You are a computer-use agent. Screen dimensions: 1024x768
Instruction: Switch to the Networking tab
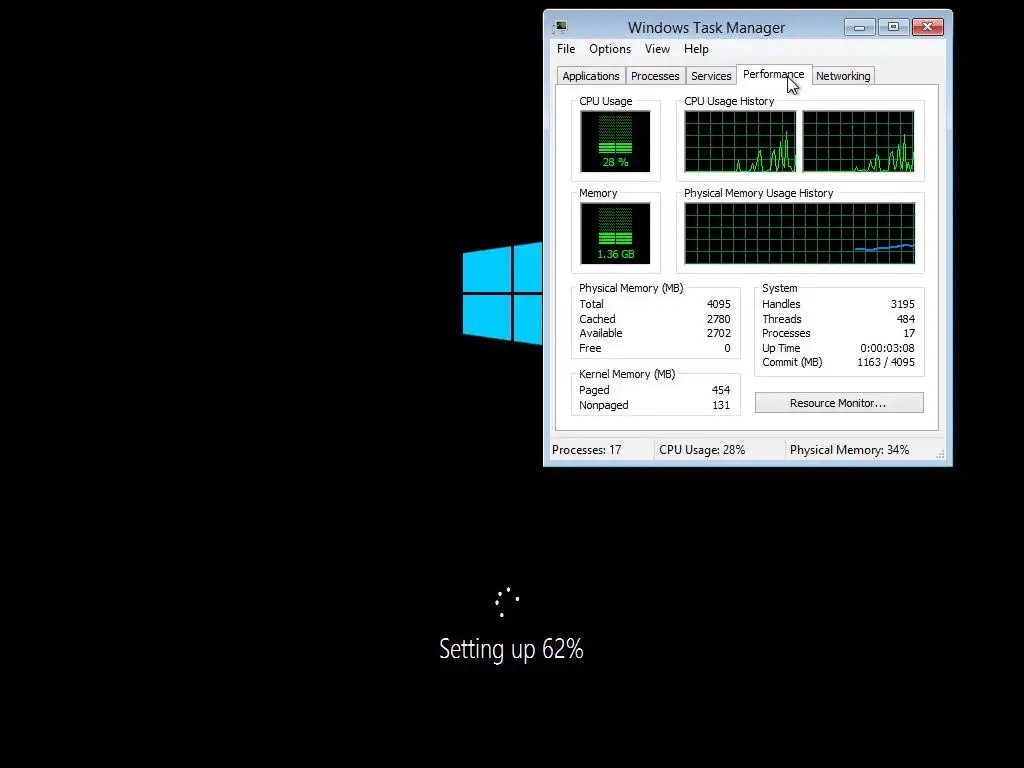843,76
